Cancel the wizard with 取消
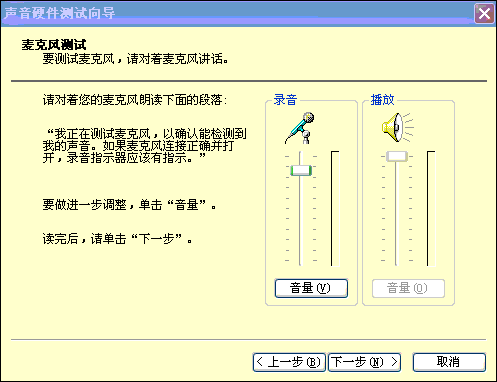Image resolution: width=497 pixels, height=382 pixels. (449, 362)
